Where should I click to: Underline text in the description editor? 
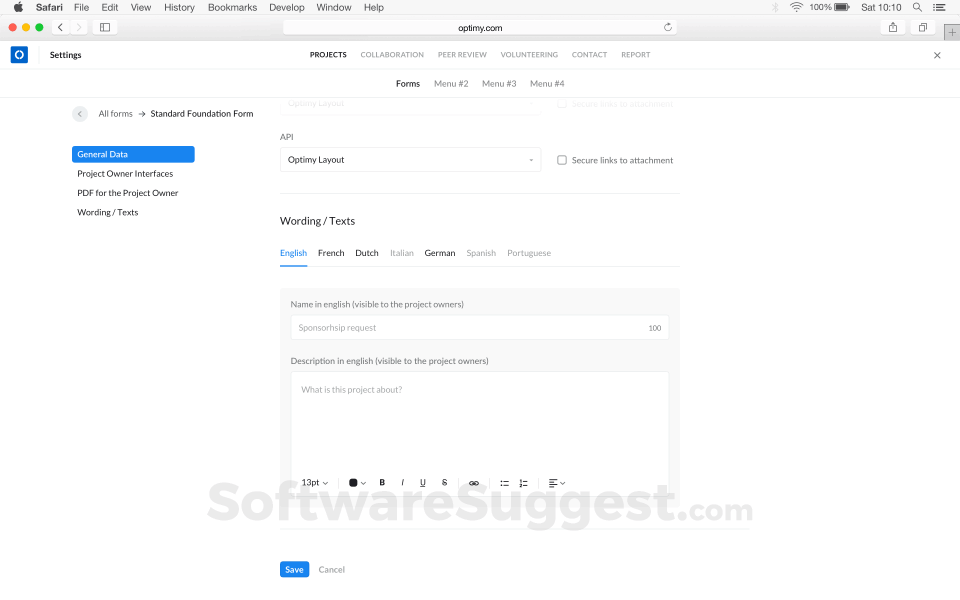[422, 482]
